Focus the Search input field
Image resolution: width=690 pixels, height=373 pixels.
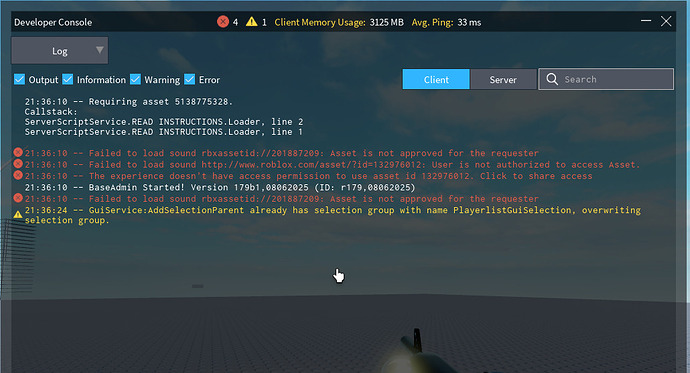point(606,79)
